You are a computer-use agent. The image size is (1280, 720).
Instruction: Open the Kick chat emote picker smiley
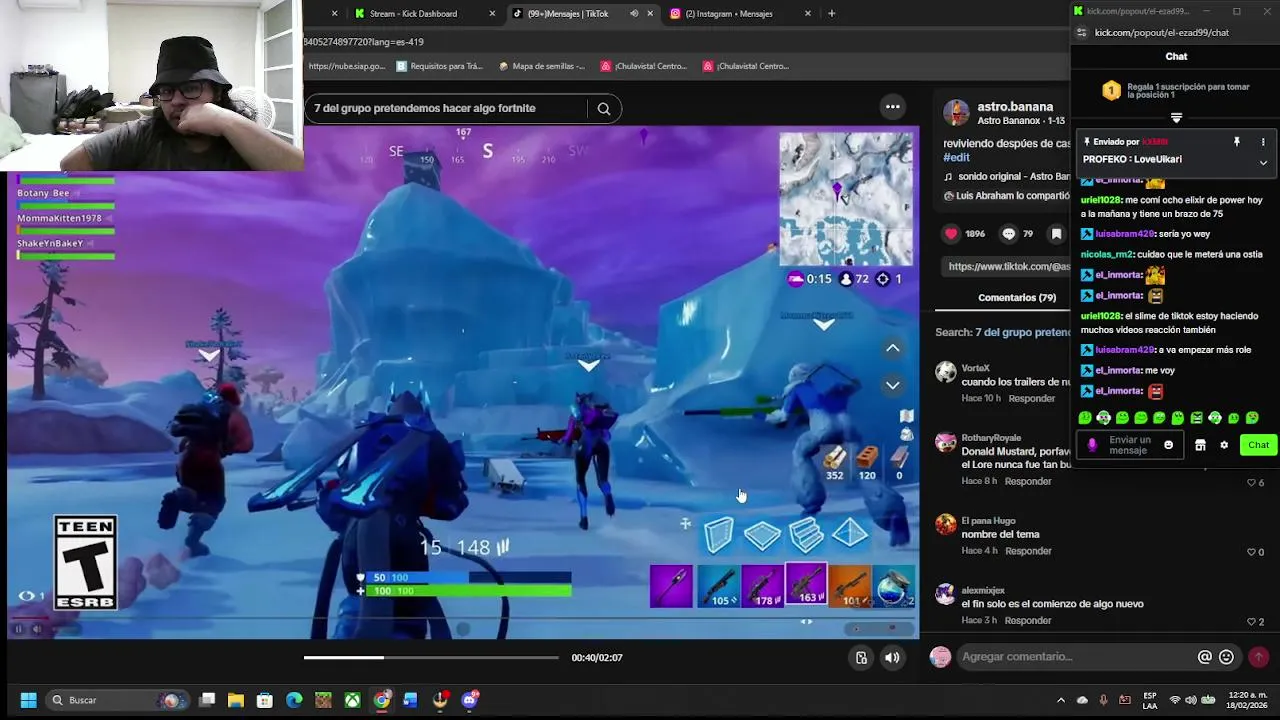coord(1168,445)
